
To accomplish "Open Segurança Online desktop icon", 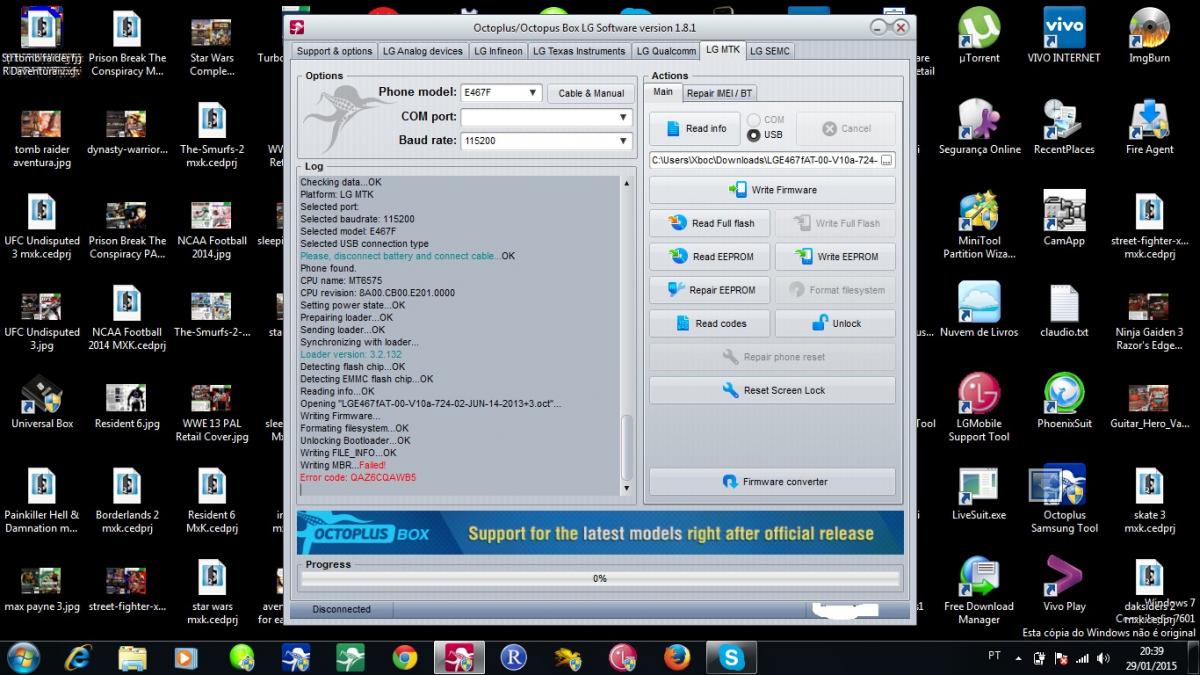I will click(979, 127).
